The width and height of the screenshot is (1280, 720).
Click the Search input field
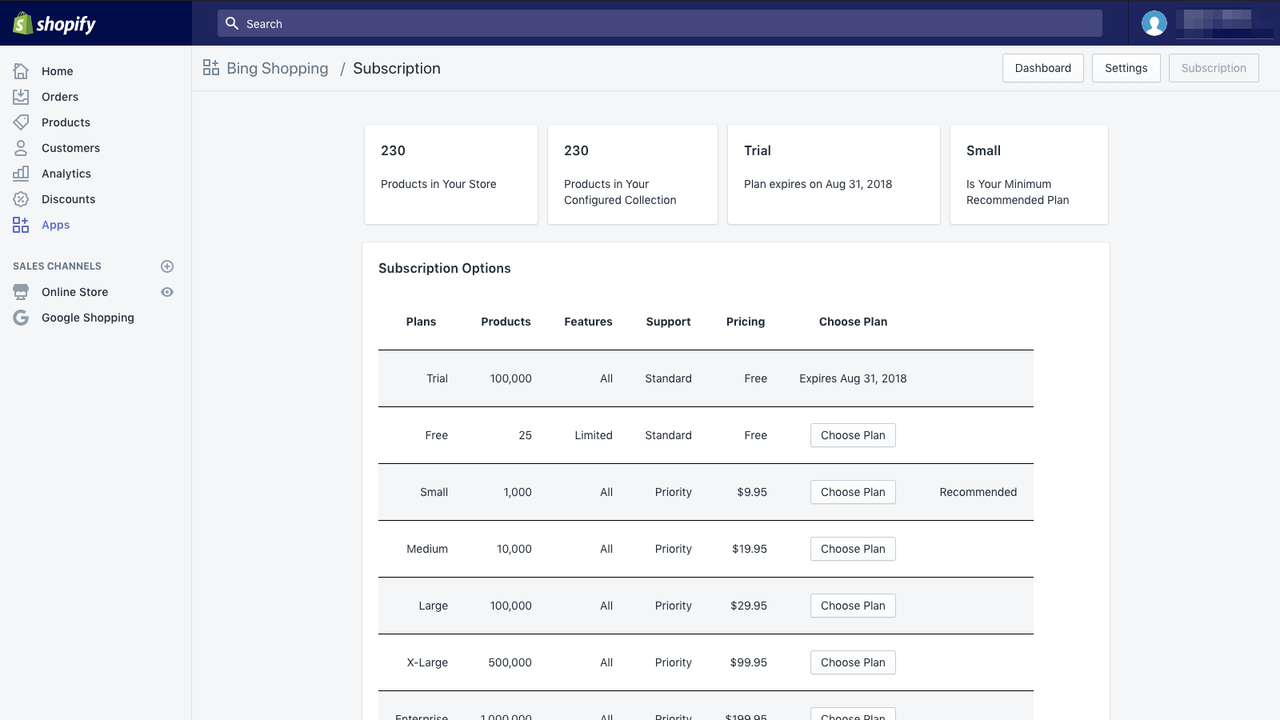[x=660, y=23]
